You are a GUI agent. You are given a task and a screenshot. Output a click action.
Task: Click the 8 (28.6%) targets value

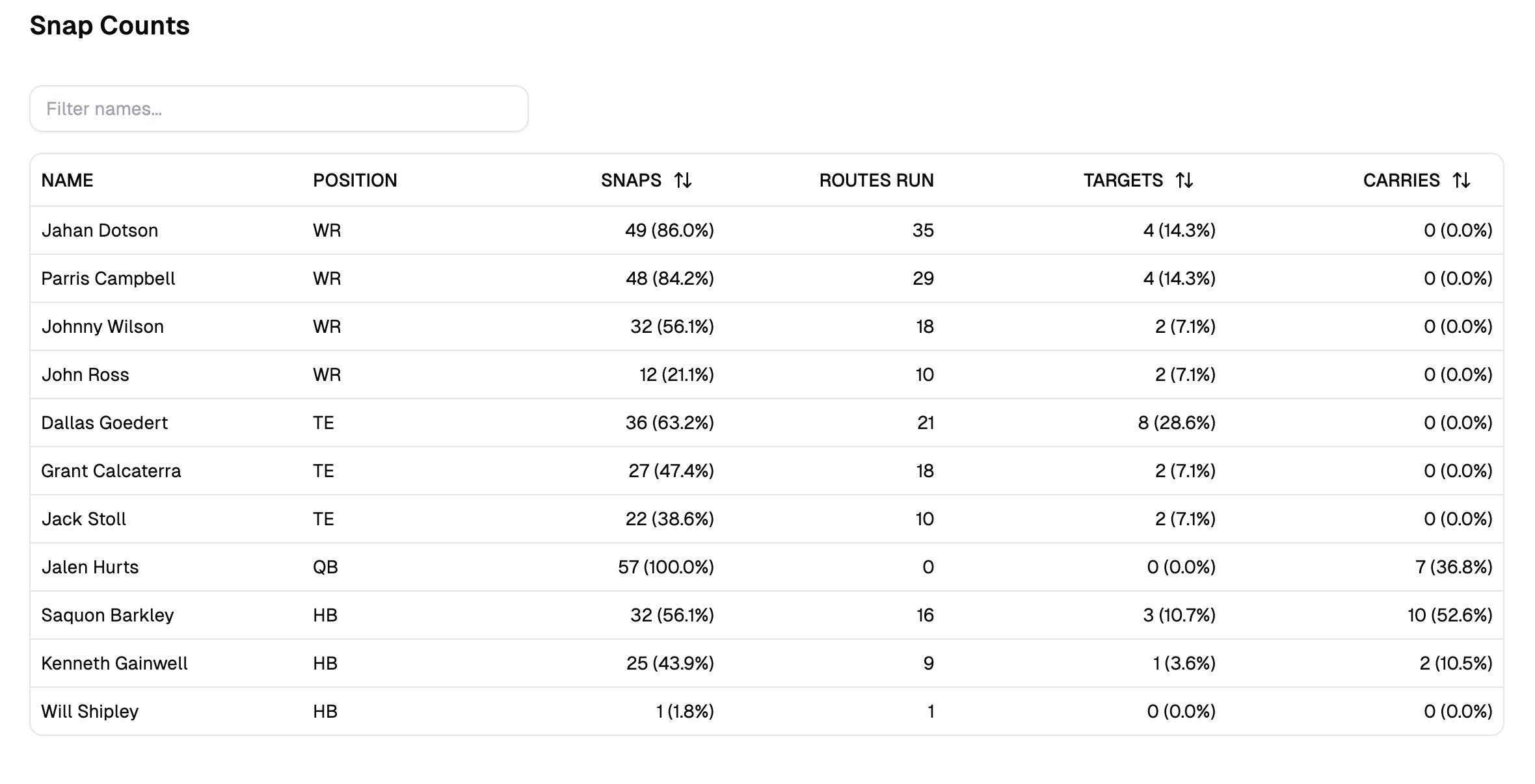click(1177, 423)
